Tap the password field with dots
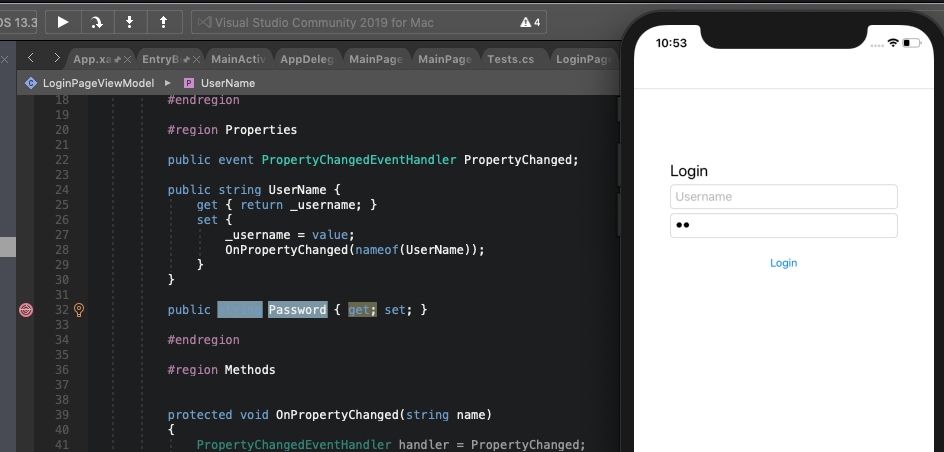Screen dimensions: 944x452 click(783, 226)
